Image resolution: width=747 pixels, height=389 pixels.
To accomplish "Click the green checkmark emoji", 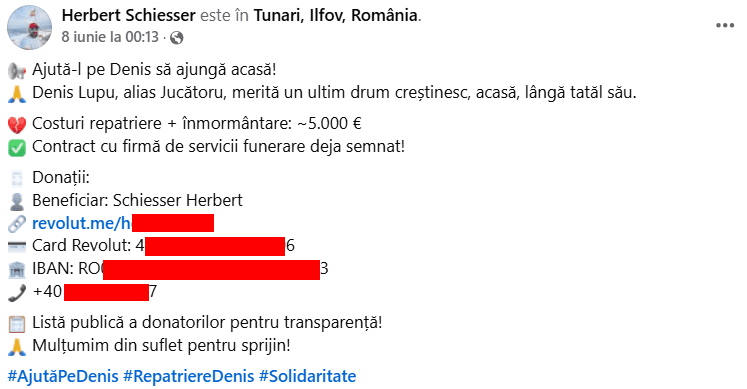I will click(x=17, y=148).
